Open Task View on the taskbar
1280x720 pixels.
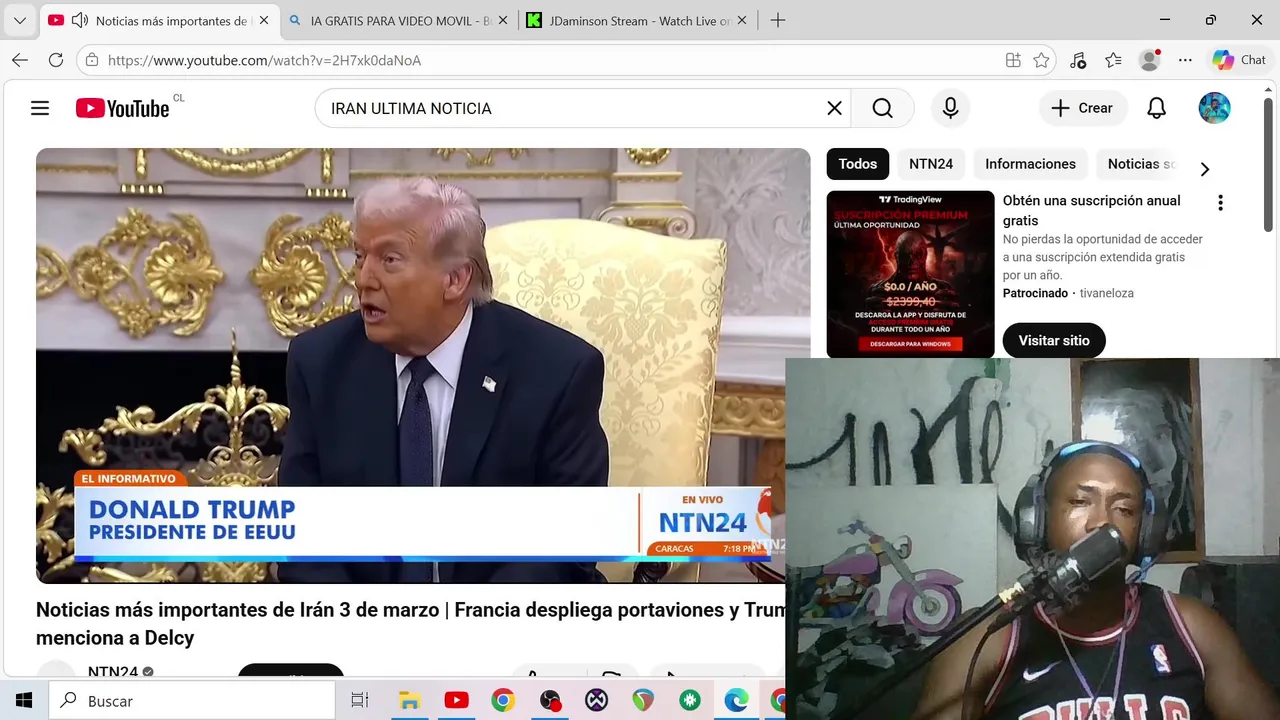[360, 701]
